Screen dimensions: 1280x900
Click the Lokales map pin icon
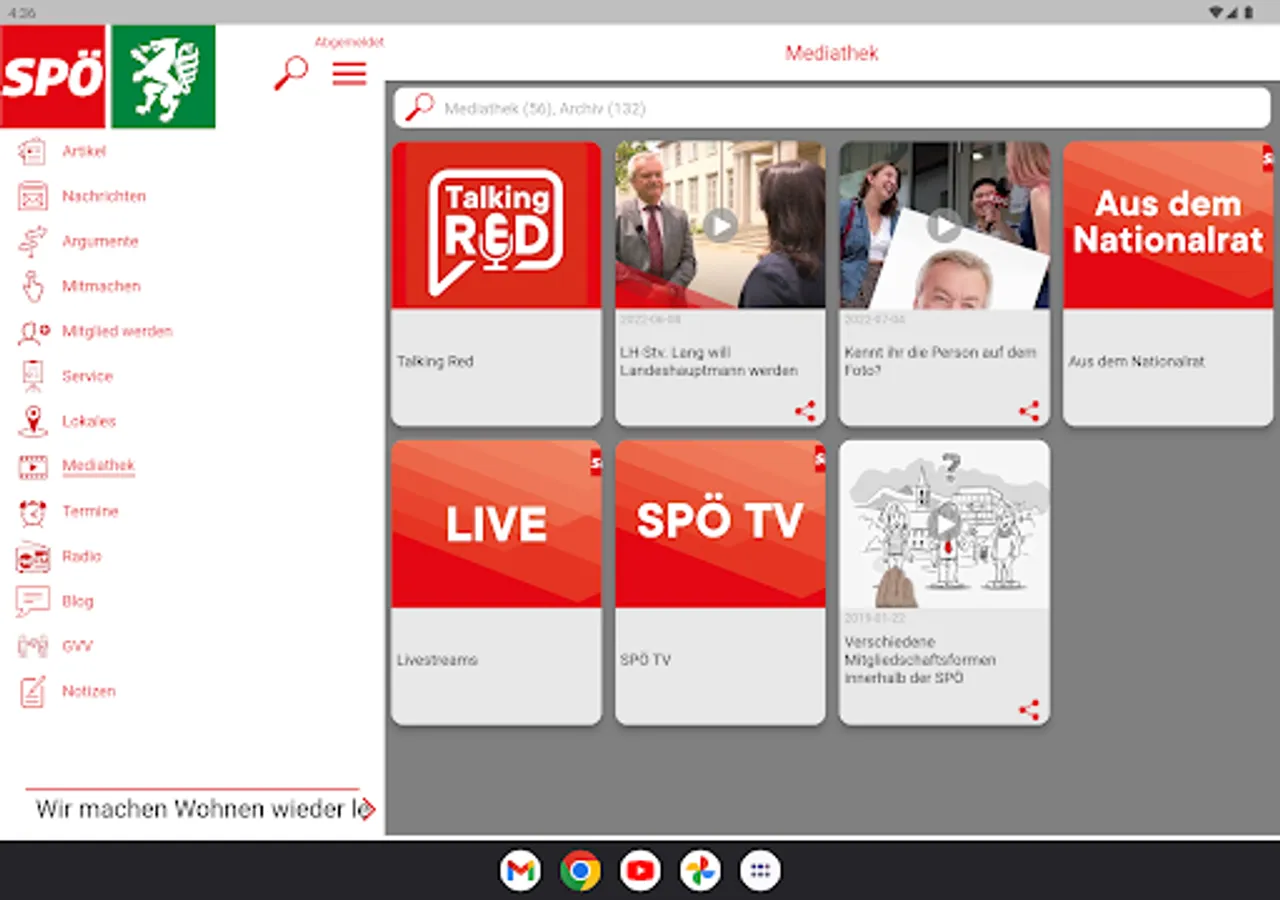click(x=32, y=421)
